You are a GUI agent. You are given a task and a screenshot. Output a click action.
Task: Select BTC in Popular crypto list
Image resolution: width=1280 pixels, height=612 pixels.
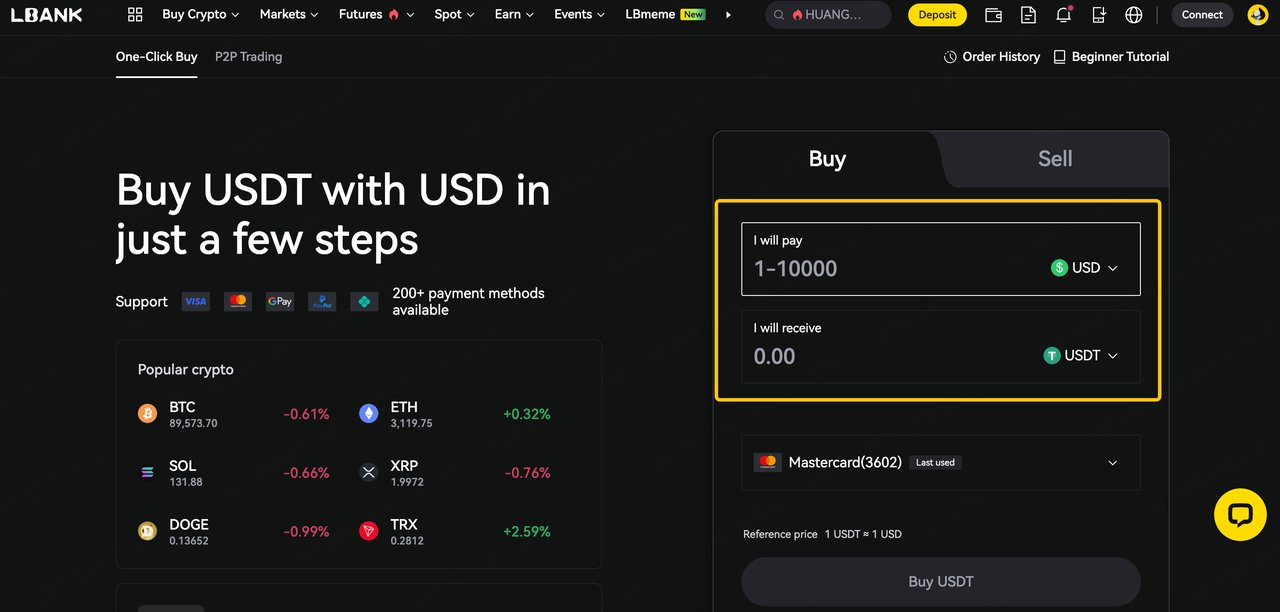click(182, 414)
